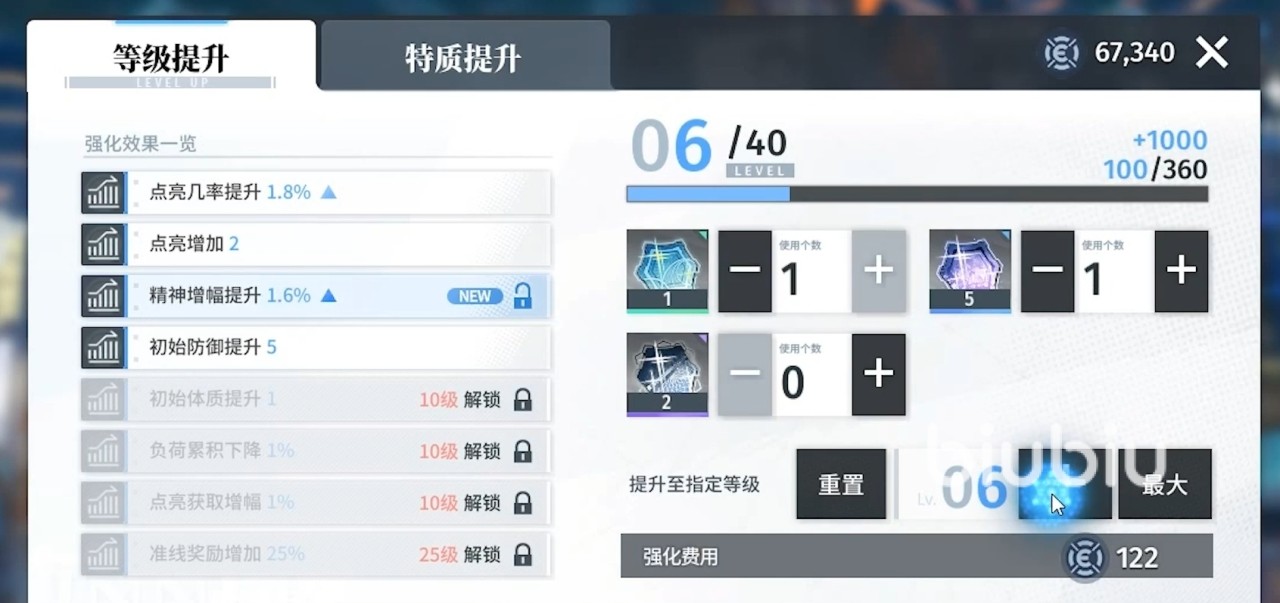Screen dimensions: 1280x603
Task: Click the dark material icon with count 2
Action: [x=667, y=374]
